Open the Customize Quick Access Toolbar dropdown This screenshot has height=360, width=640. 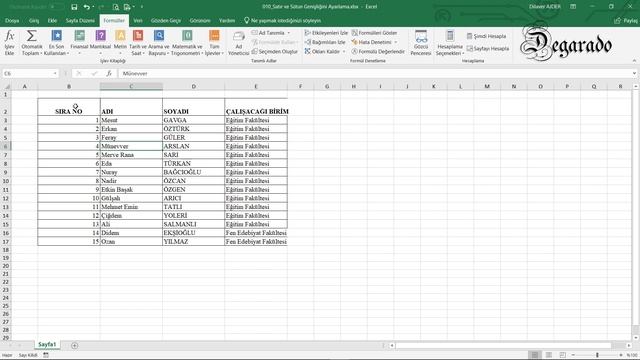(x=142, y=7)
